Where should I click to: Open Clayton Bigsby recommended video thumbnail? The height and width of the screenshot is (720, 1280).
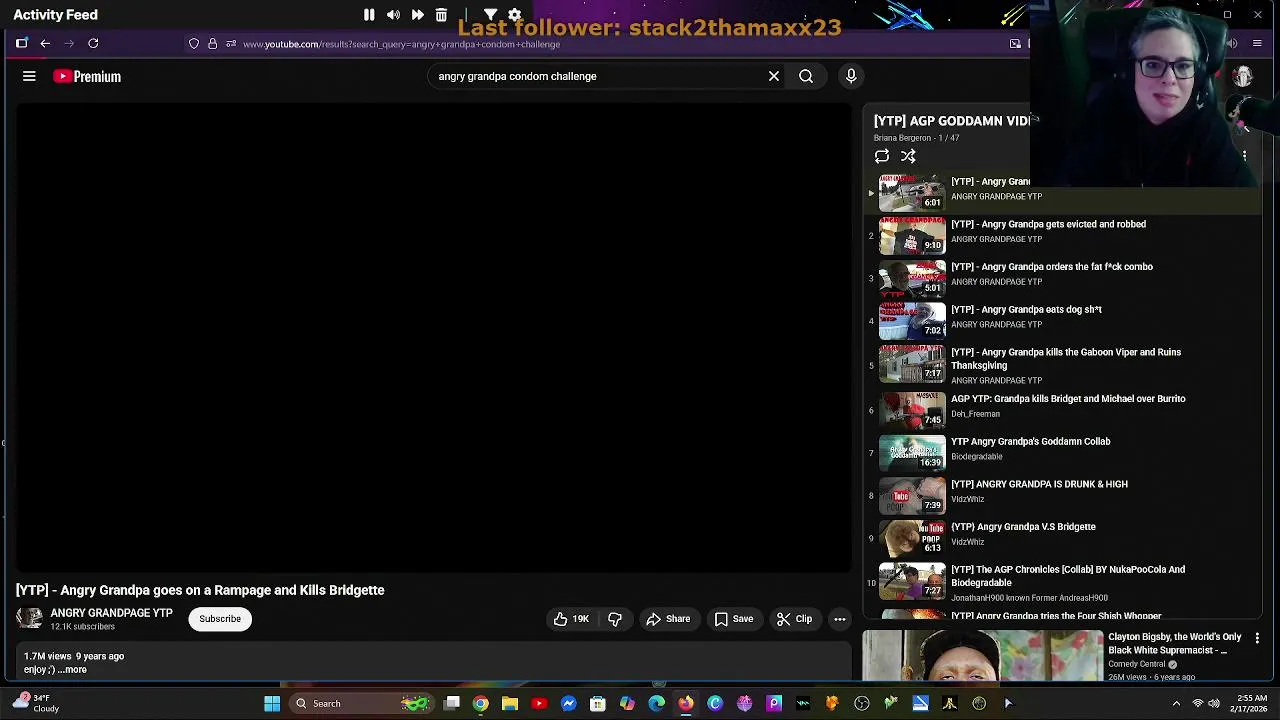tap(982, 656)
